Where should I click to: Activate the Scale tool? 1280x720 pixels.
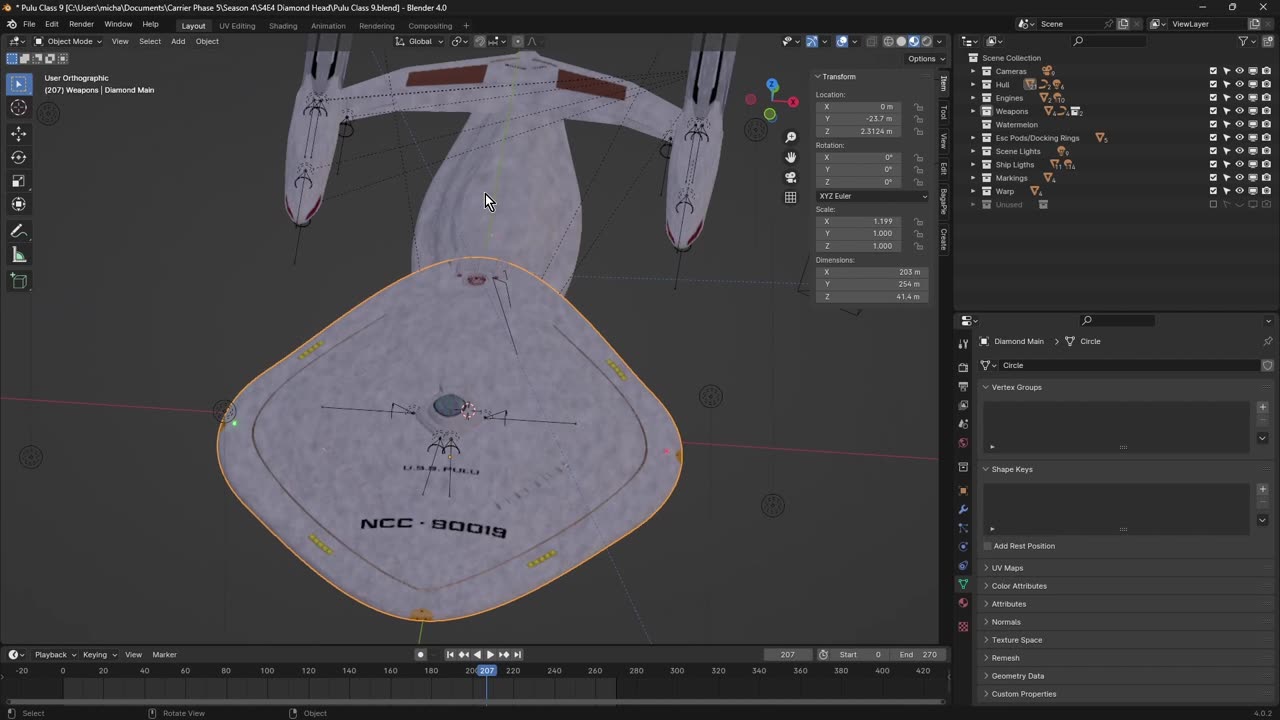(19, 181)
